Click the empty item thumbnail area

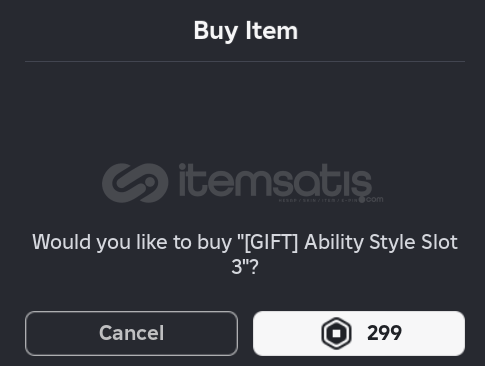(245, 143)
